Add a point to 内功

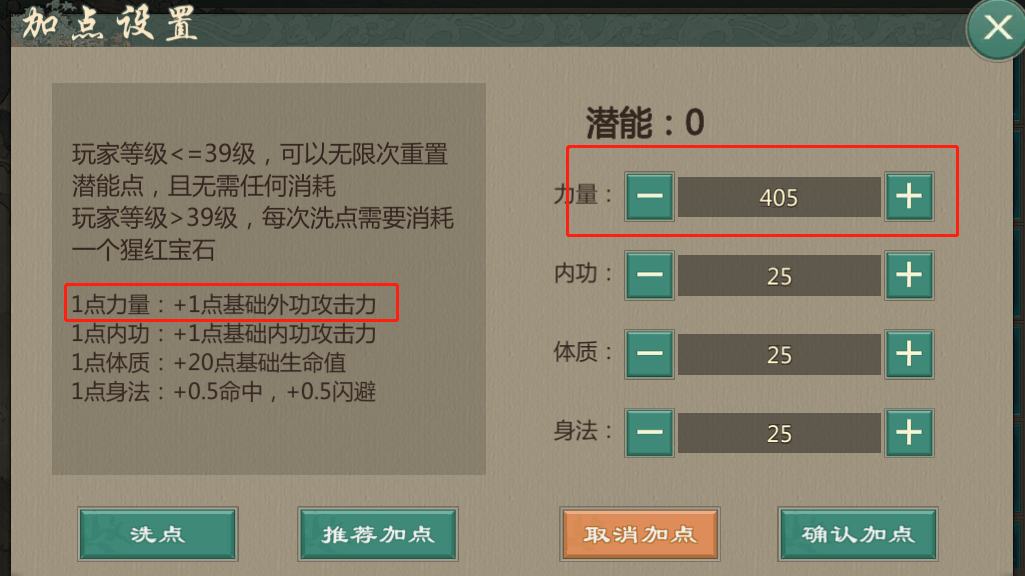tap(908, 275)
